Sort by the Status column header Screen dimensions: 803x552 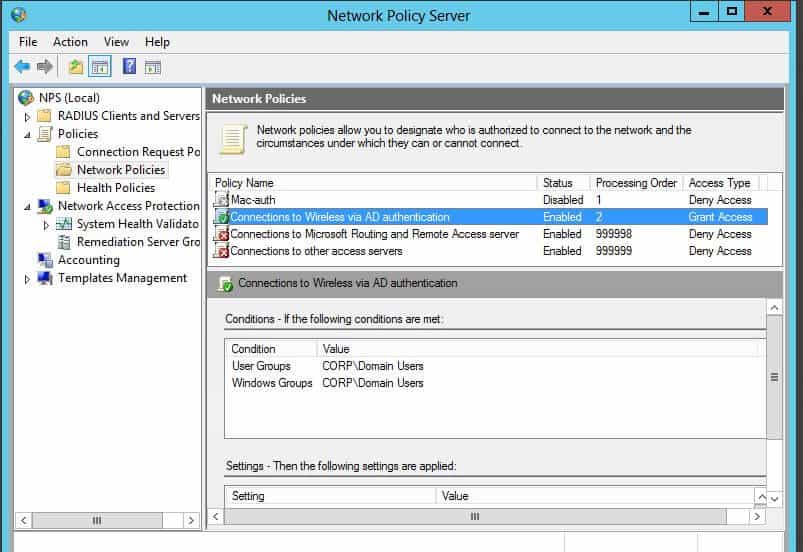pos(563,183)
